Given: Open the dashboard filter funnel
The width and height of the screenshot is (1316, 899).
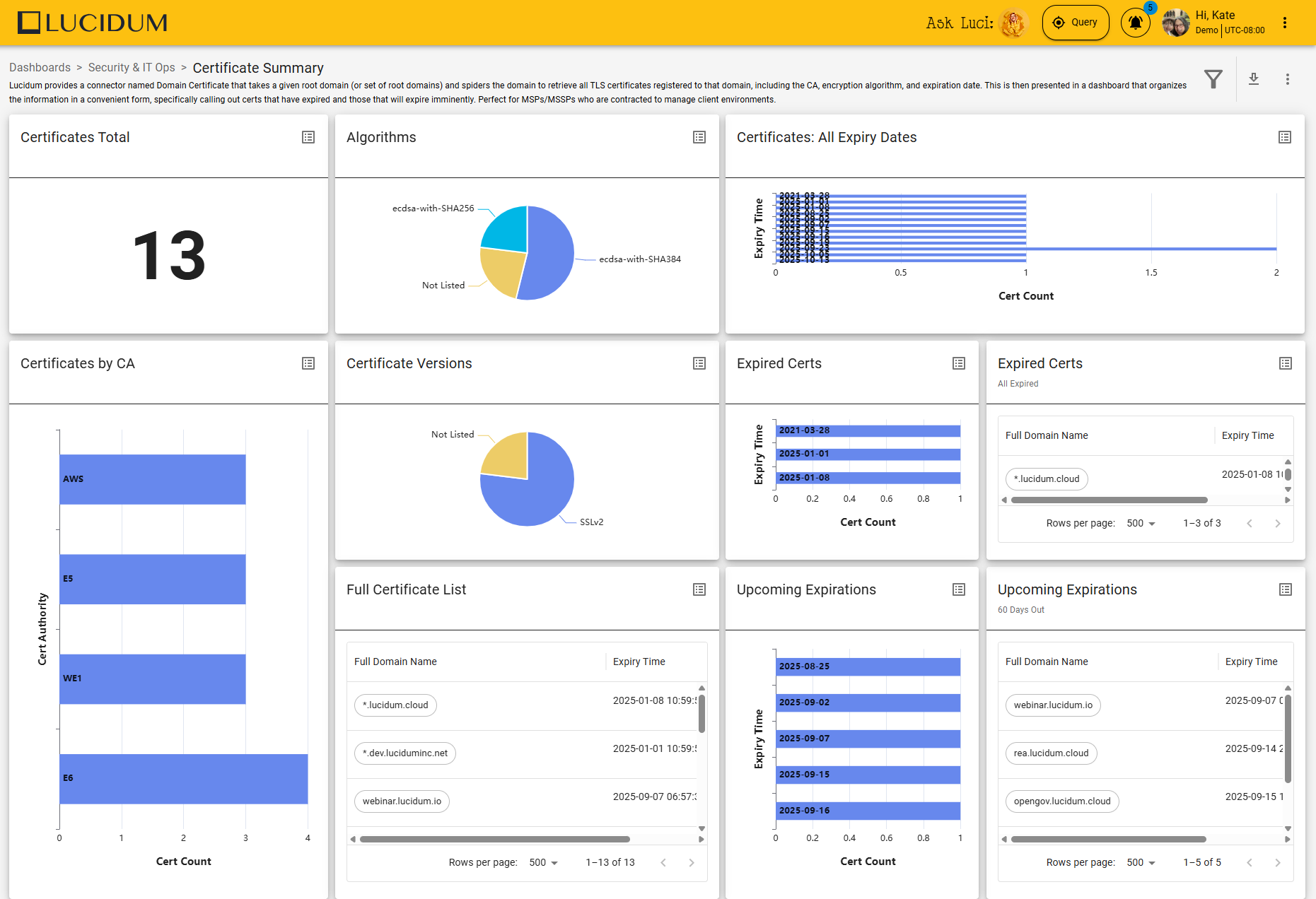Looking at the screenshot, I should (1213, 79).
